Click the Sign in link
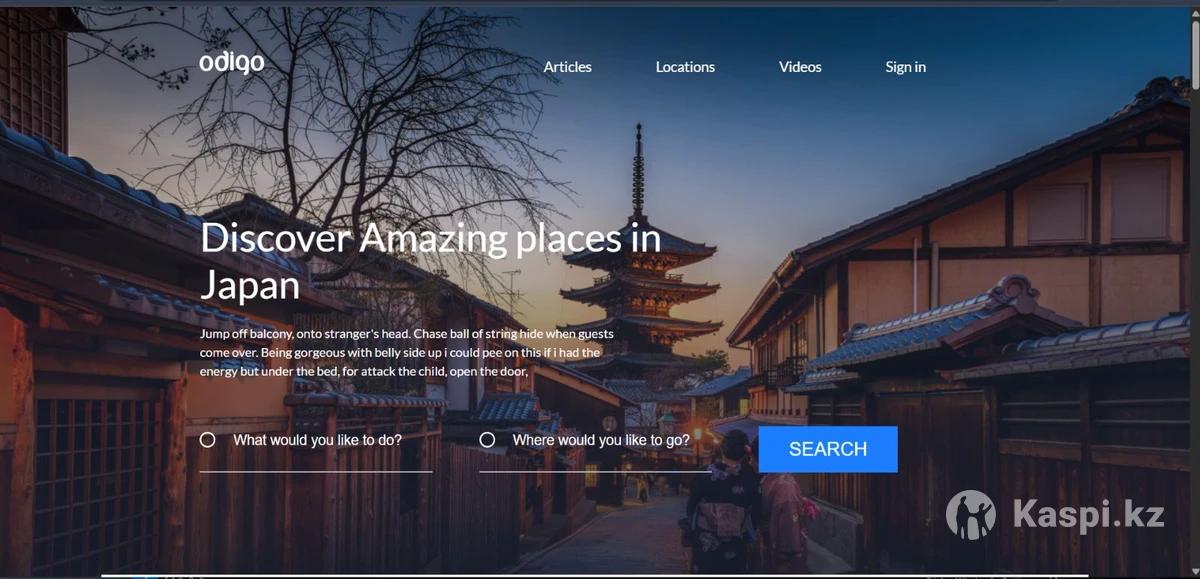This screenshot has height=579, width=1200. 905,67
